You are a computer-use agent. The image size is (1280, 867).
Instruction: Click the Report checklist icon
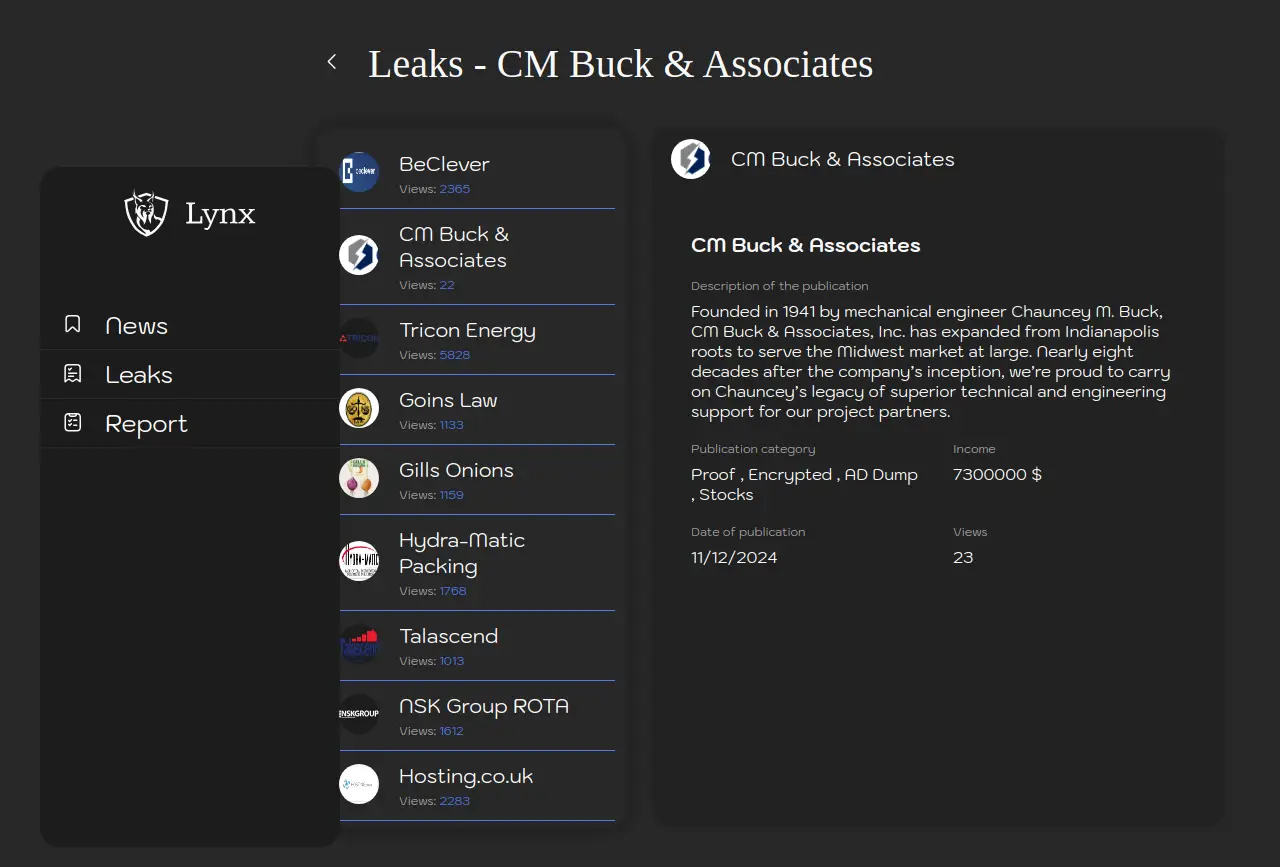click(x=72, y=423)
